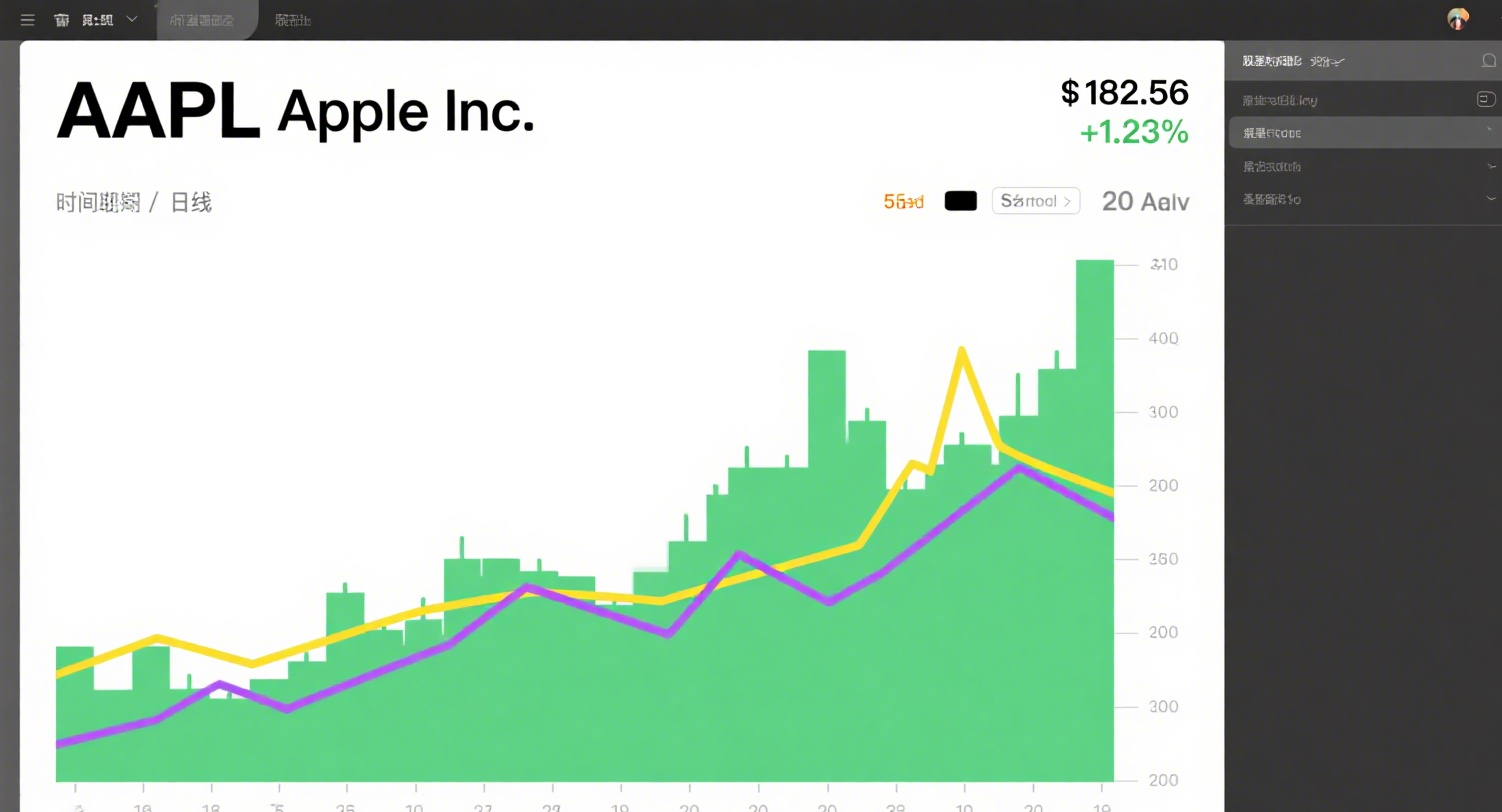This screenshot has height=812, width=1502.
Task: Click the orange indicator label above the chart
Action: [x=904, y=201]
